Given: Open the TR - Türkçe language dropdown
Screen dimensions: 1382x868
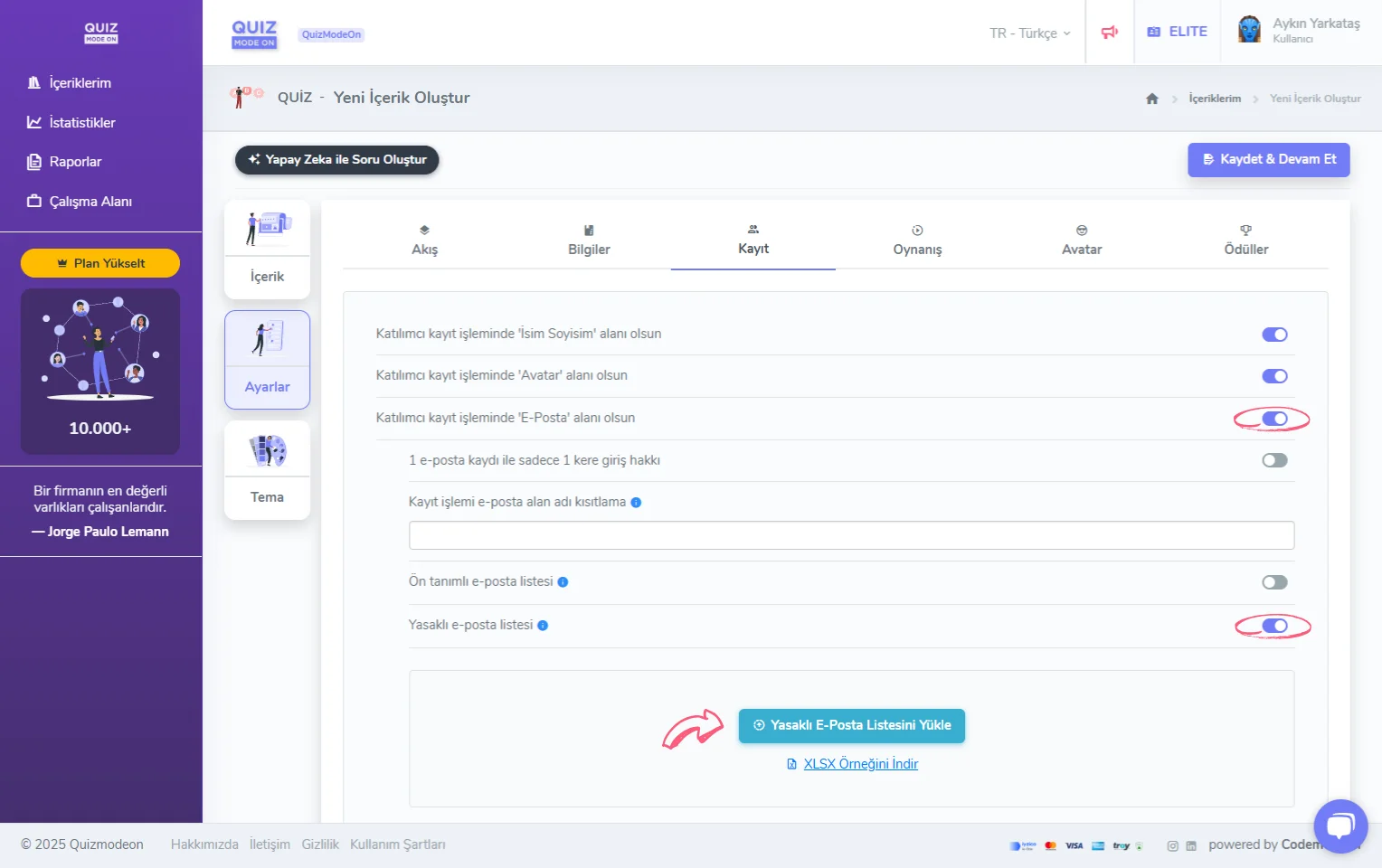Looking at the screenshot, I should [x=1029, y=33].
